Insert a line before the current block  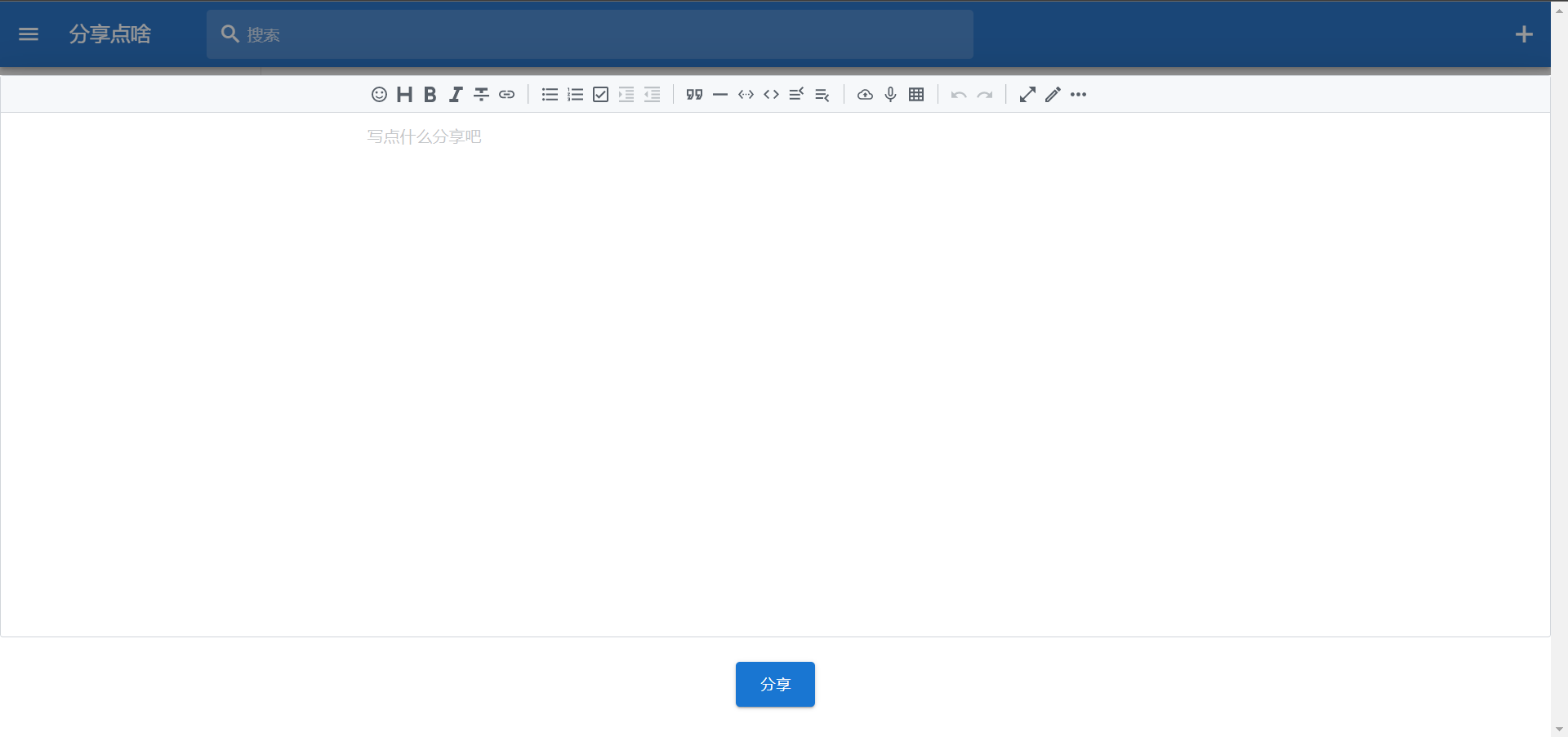coord(796,95)
